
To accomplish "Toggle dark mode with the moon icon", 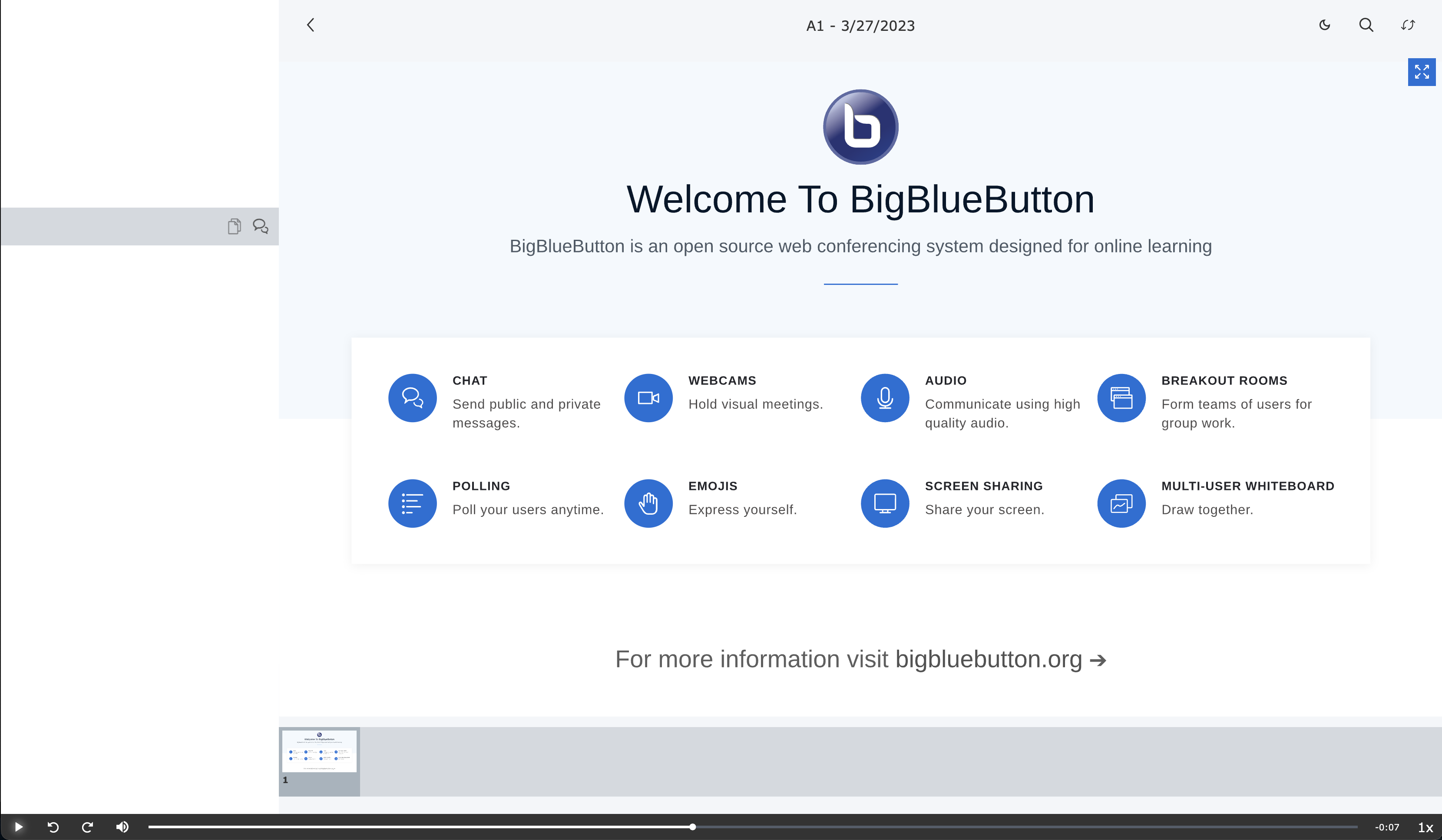I will coord(1325,25).
